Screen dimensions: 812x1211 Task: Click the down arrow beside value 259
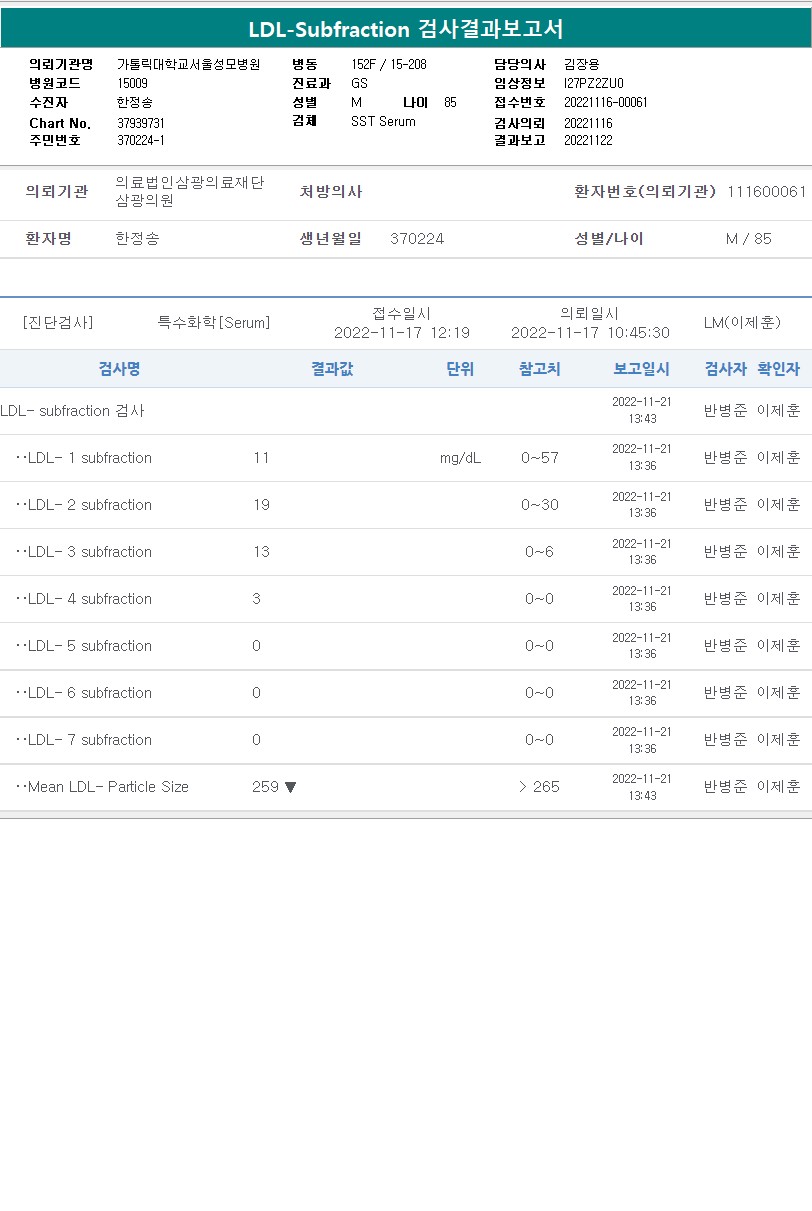(290, 787)
